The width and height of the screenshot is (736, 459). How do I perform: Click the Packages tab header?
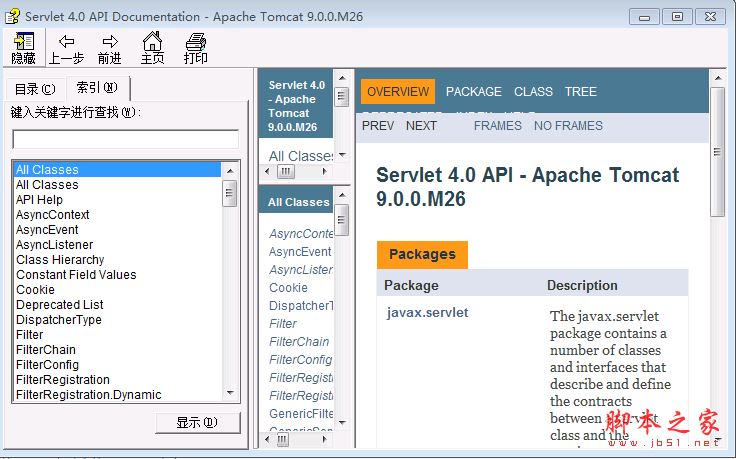pos(422,254)
